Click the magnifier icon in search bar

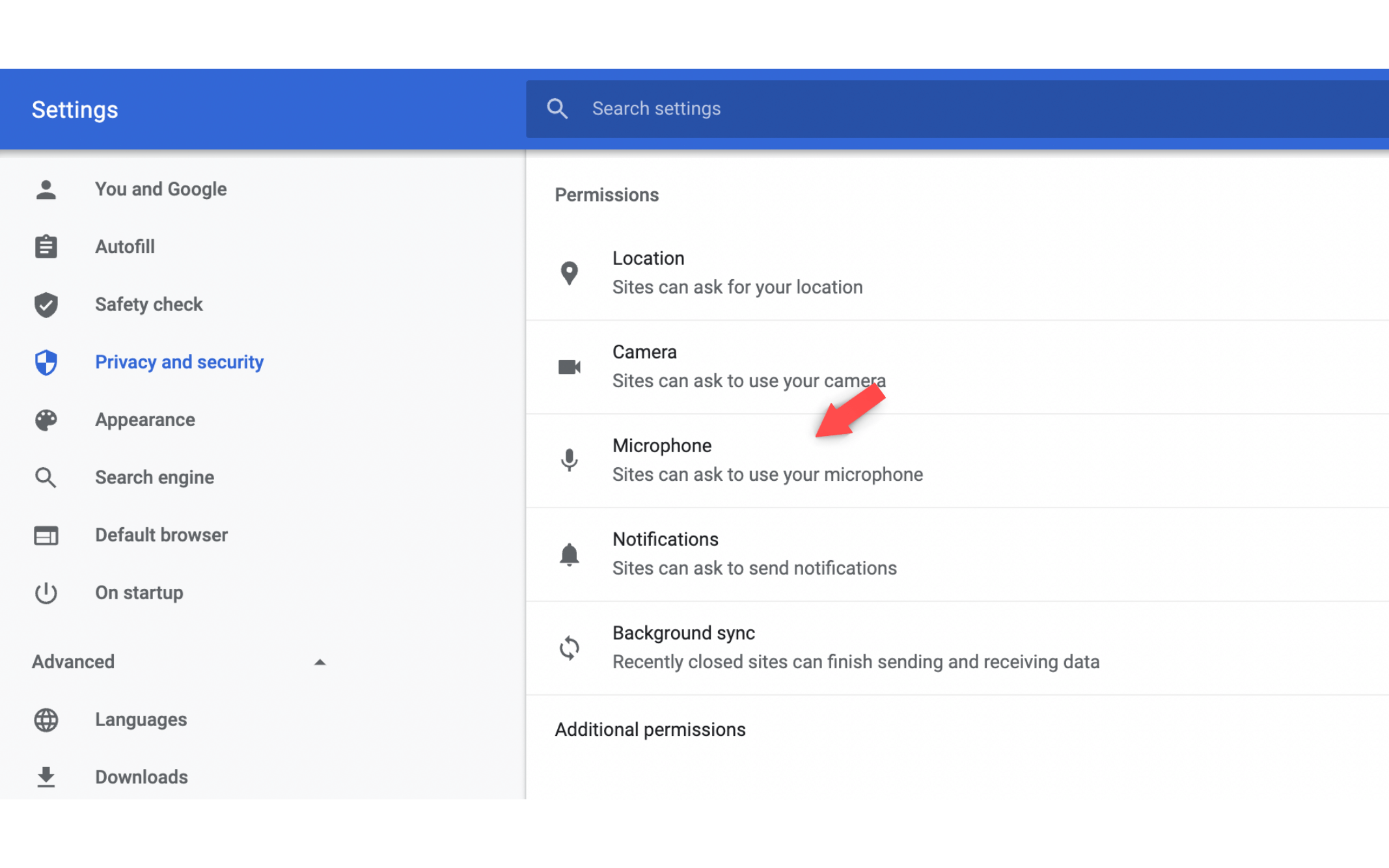tap(557, 109)
